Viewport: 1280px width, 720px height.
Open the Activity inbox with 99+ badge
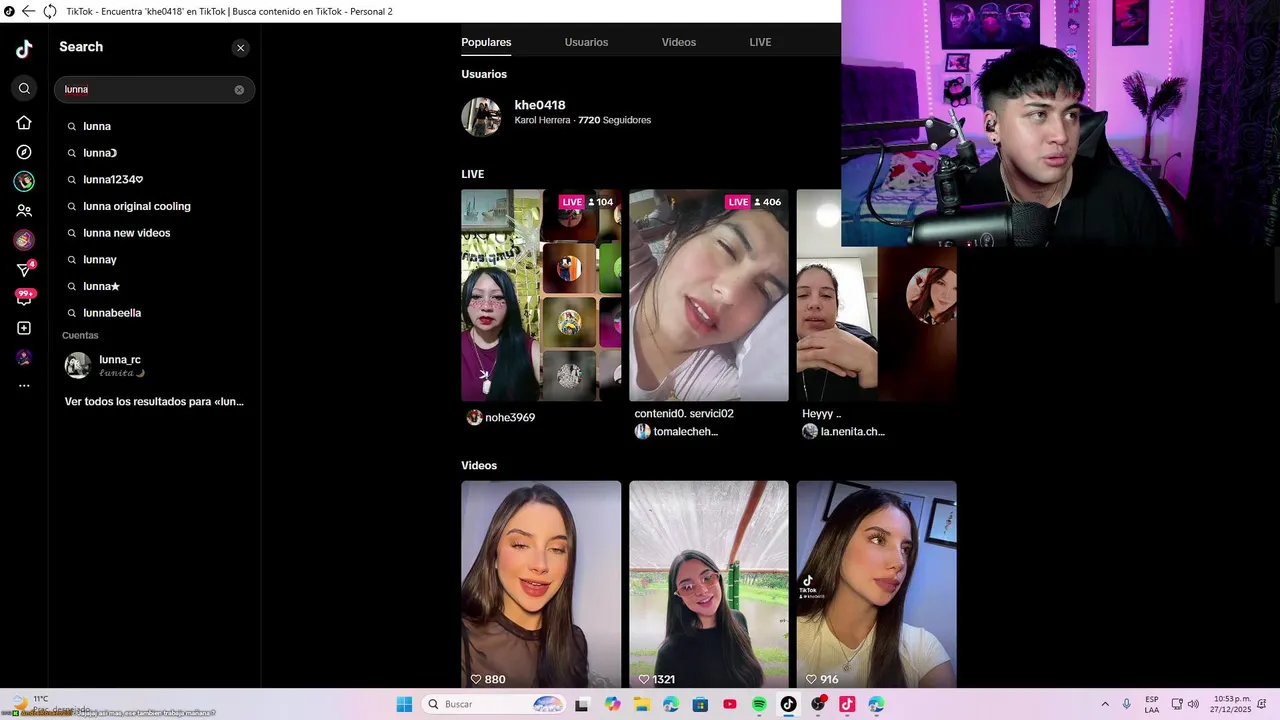(24, 298)
